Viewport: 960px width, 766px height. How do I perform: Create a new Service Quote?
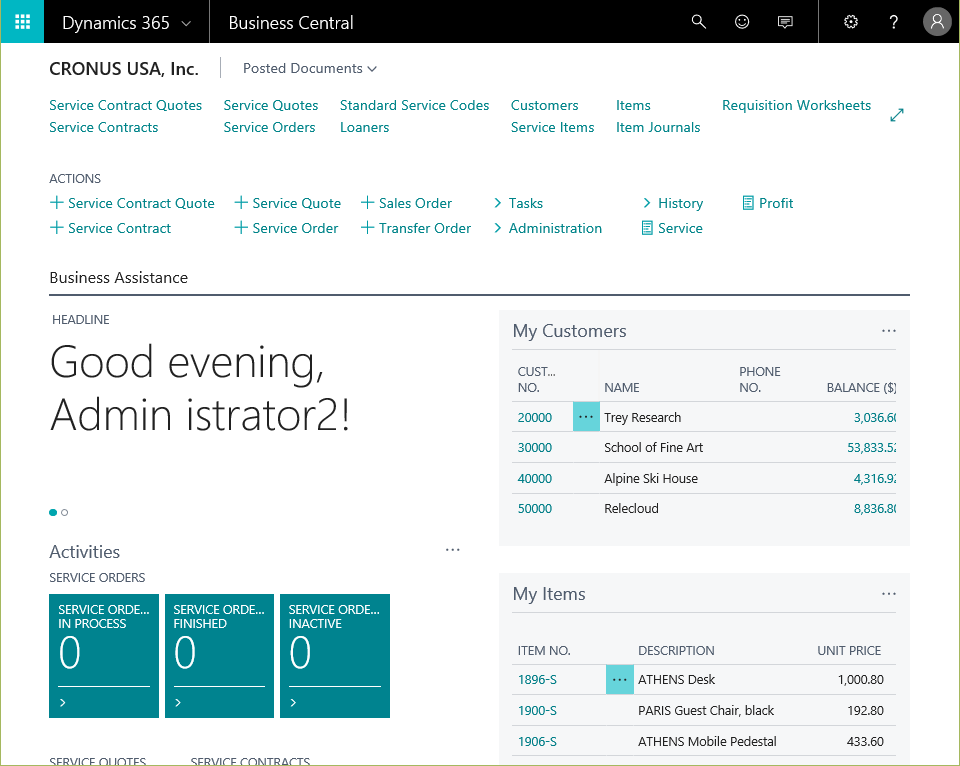tap(288, 203)
